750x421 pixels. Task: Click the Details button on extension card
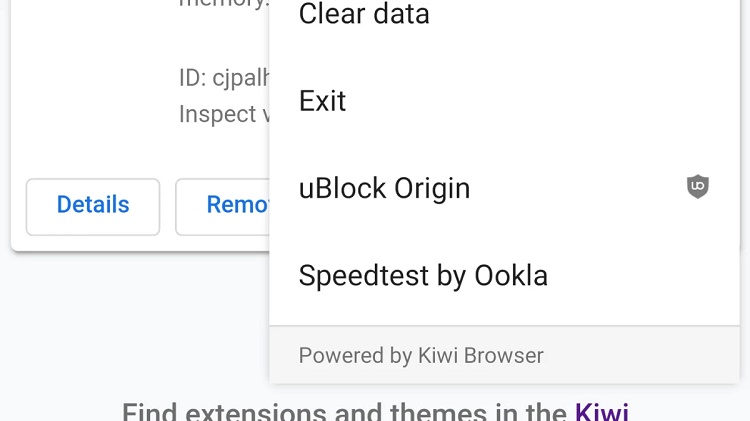(x=93, y=207)
